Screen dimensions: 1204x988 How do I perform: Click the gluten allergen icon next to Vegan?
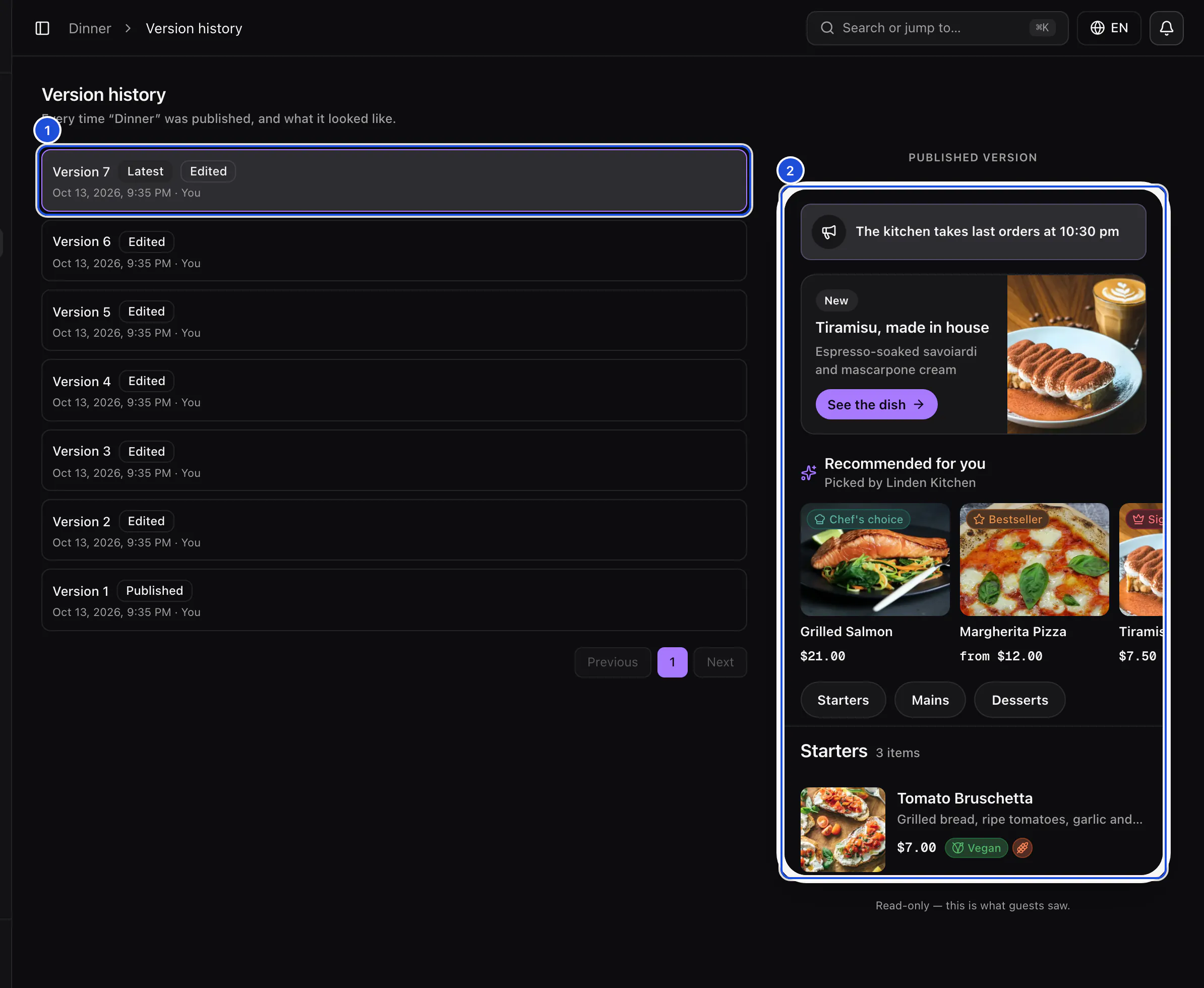(1022, 847)
